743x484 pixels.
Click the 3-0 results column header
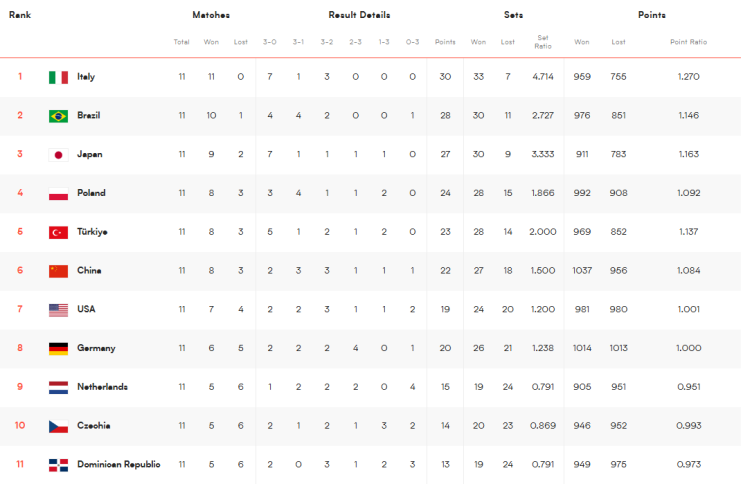270,42
